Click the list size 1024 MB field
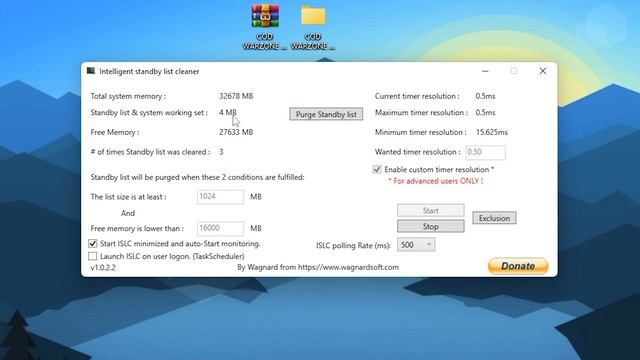The image size is (640, 360). (x=220, y=197)
